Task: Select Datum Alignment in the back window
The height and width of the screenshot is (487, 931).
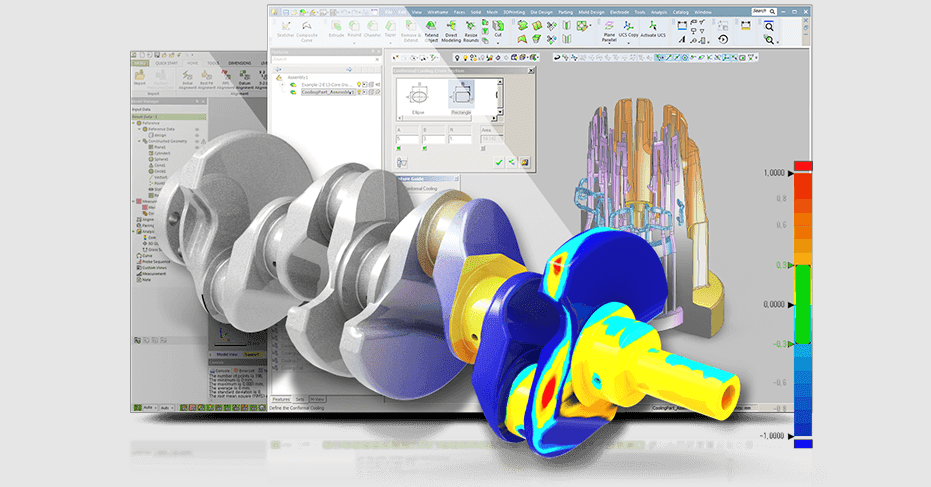Action: pyautogui.click(x=244, y=78)
